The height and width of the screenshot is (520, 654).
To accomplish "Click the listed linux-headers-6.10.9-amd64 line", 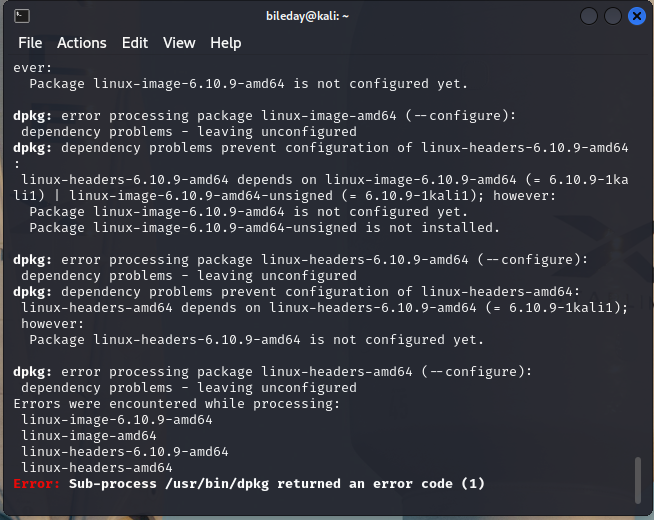I will (125, 452).
